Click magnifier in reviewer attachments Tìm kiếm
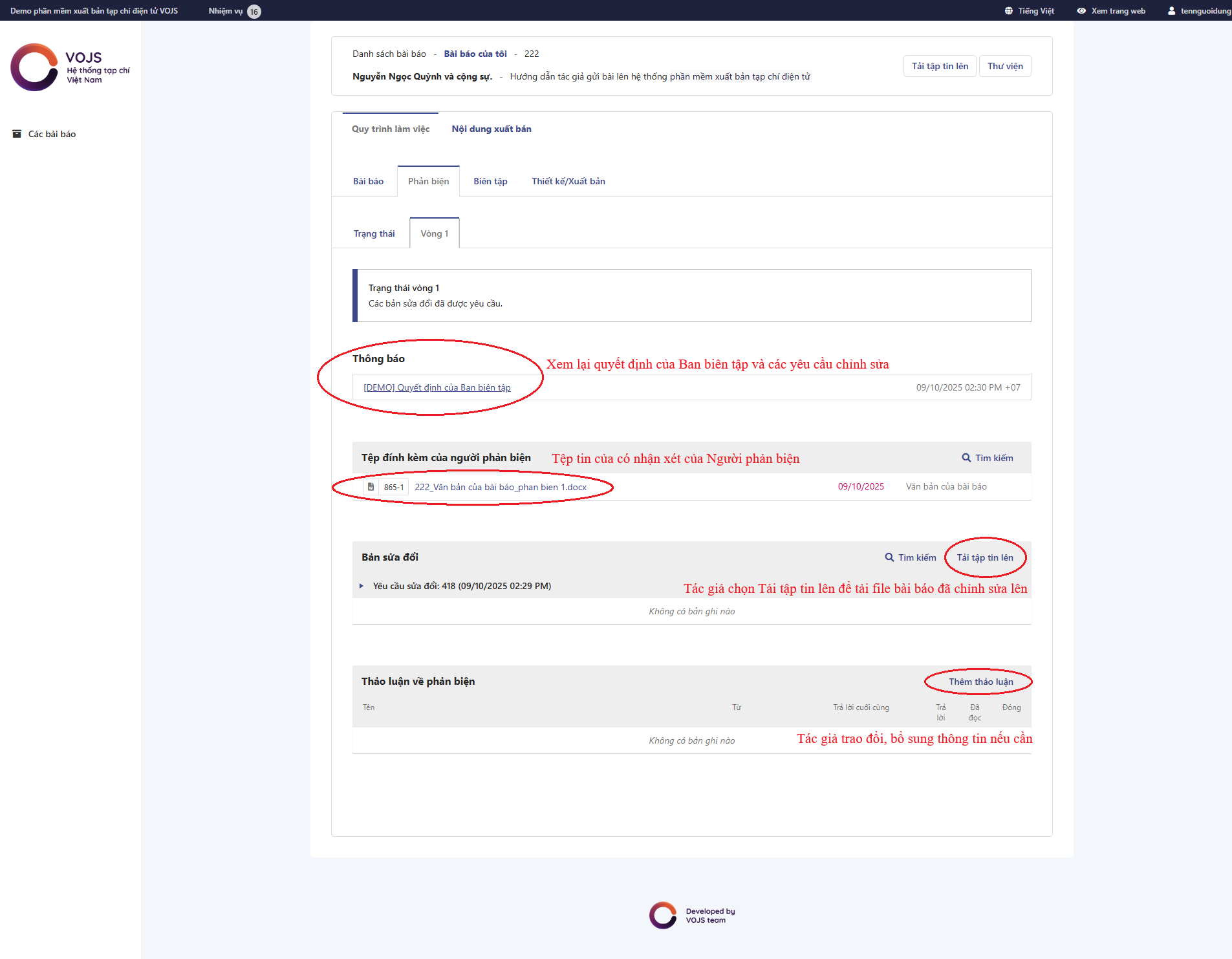The width and height of the screenshot is (1232, 959). point(966,458)
